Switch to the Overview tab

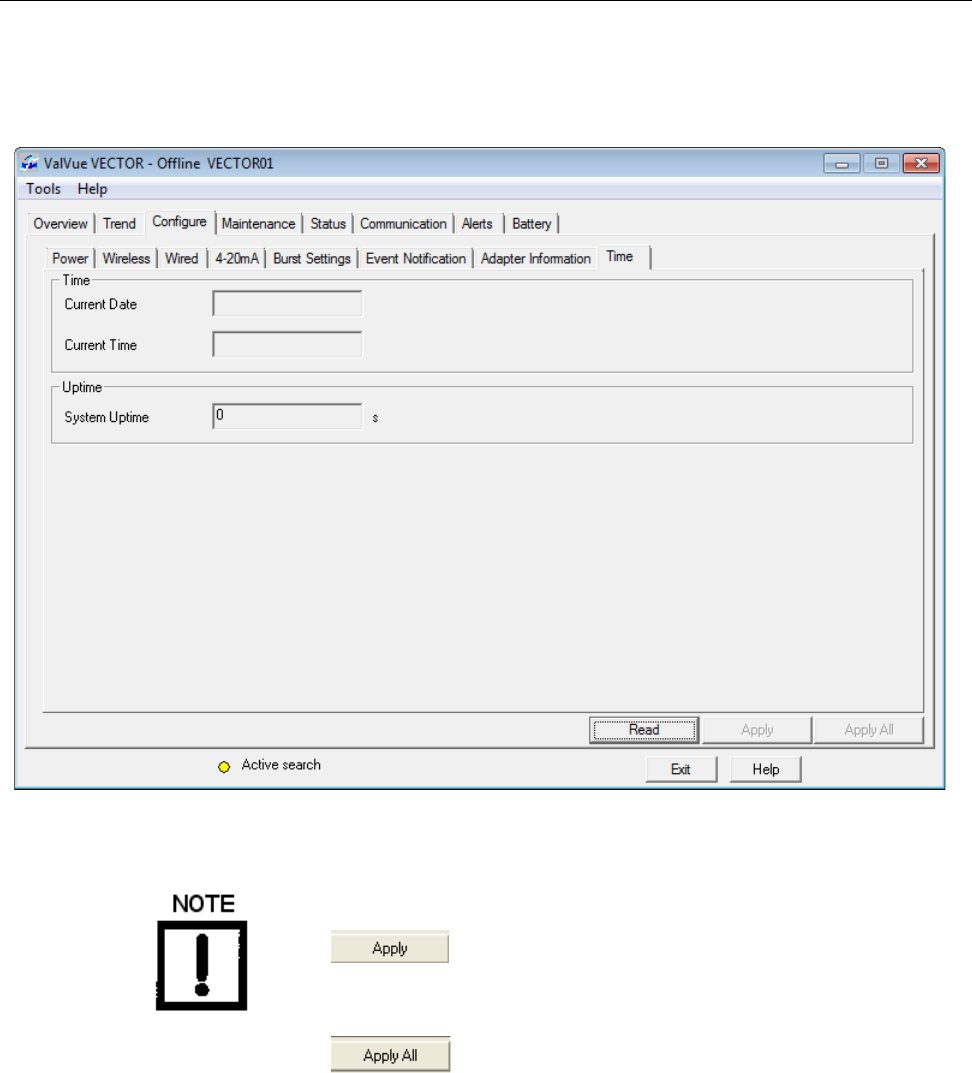point(60,224)
